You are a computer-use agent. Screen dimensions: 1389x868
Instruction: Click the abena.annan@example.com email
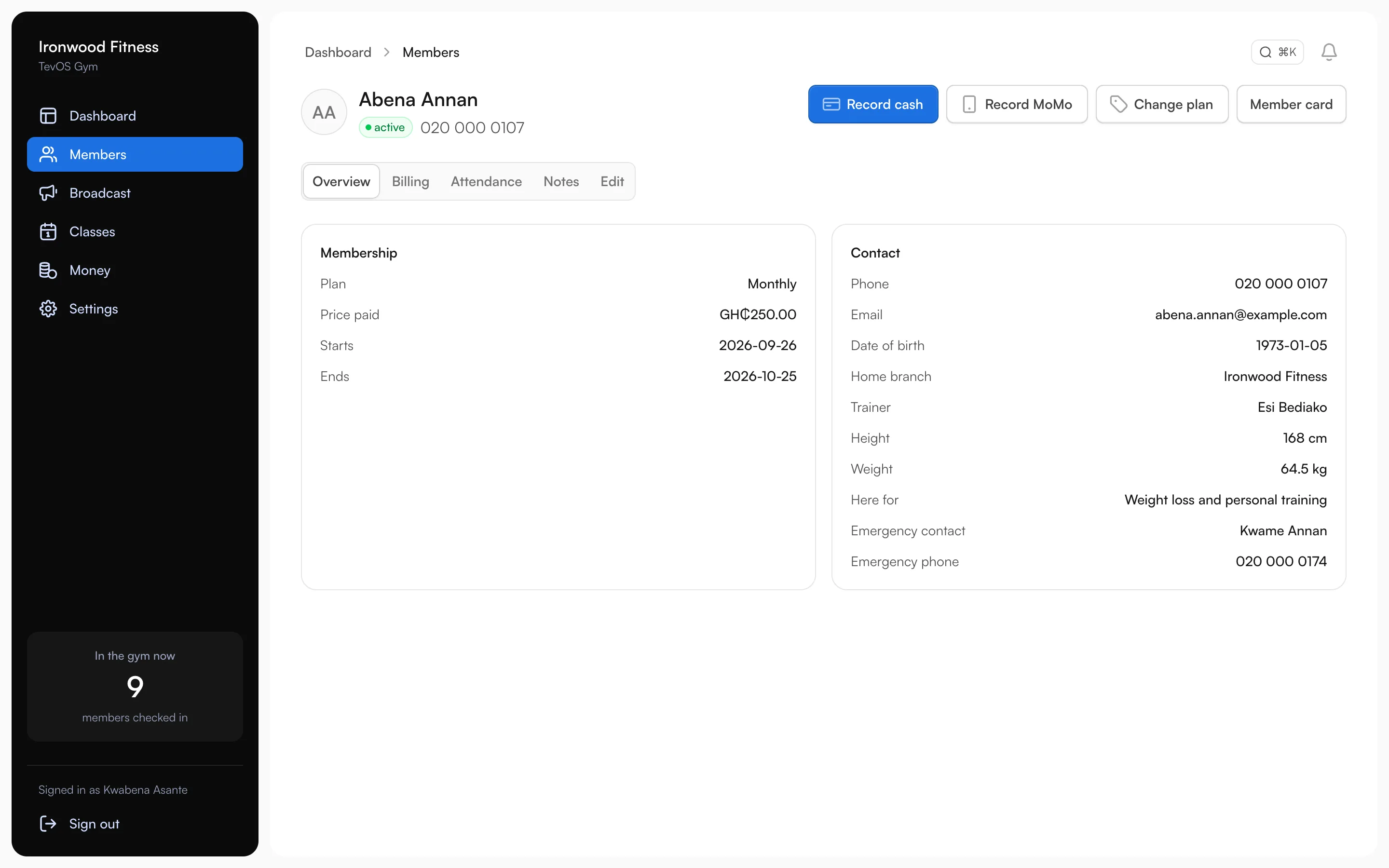1241,314
